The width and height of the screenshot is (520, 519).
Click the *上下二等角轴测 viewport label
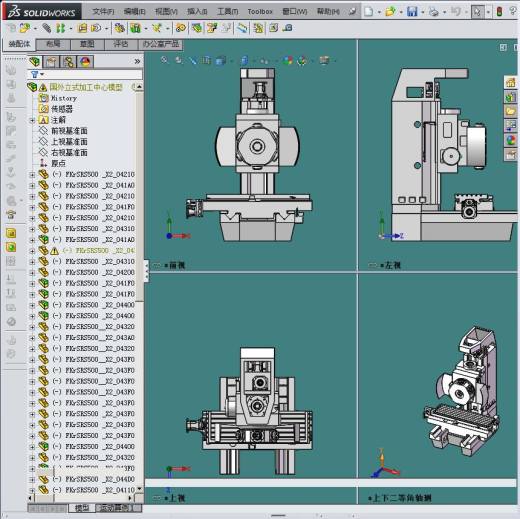(x=399, y=499)
